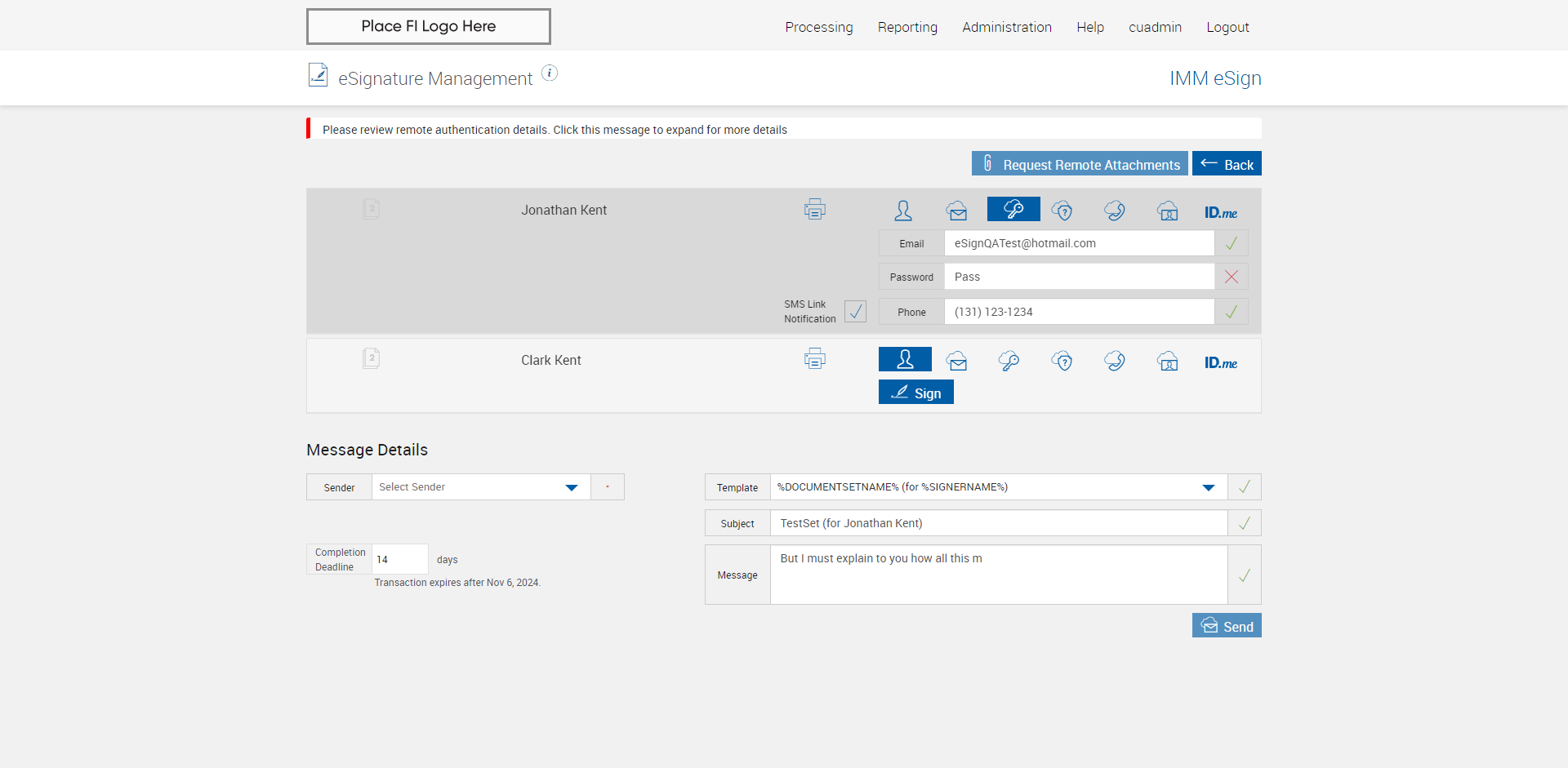The image size is (1568, 768).
Task: Choose ID.me verification for Clark Kent
Action: (x=1220, y=362)
